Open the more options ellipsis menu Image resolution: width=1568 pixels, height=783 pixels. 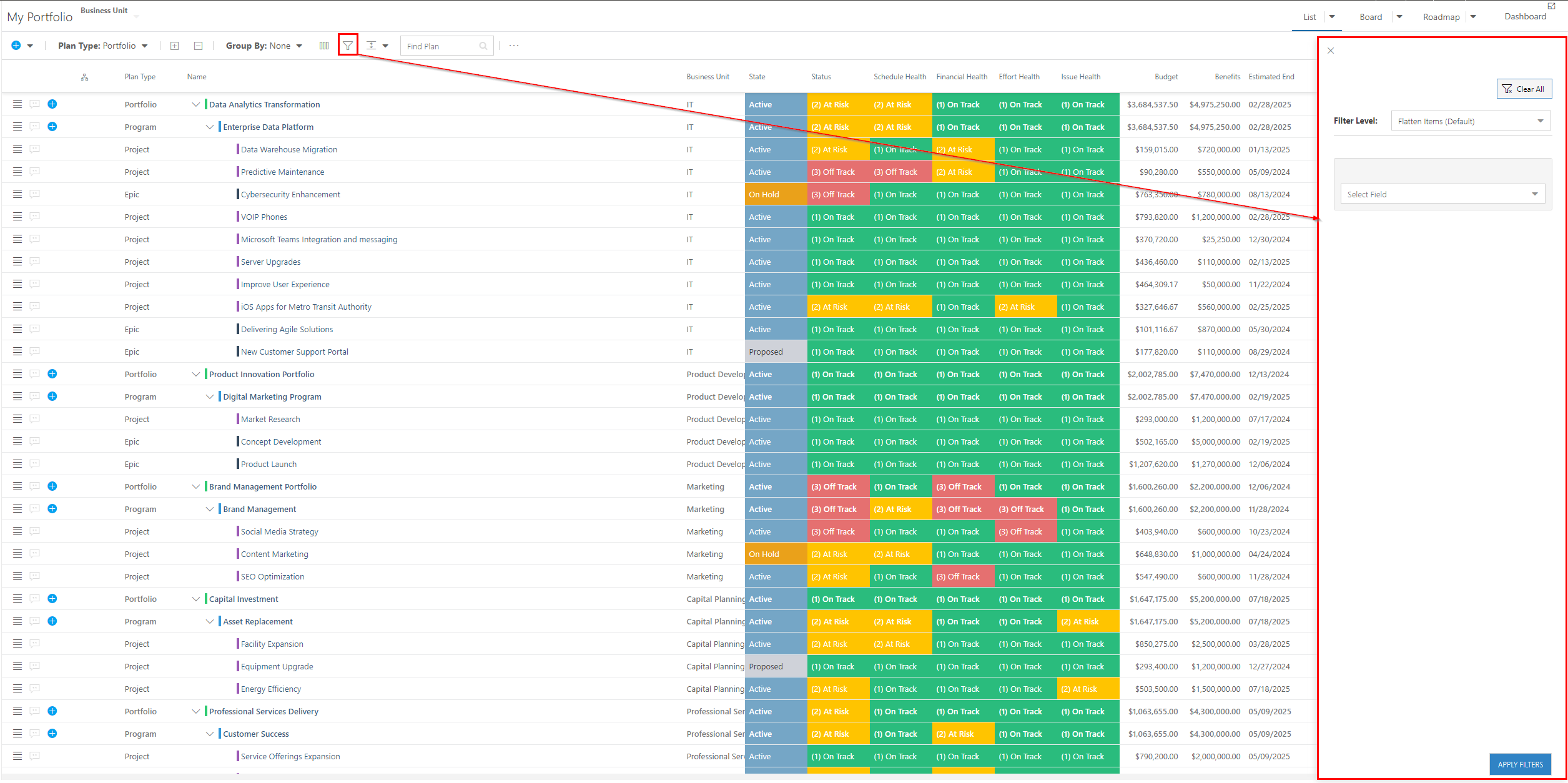[514, 46]
